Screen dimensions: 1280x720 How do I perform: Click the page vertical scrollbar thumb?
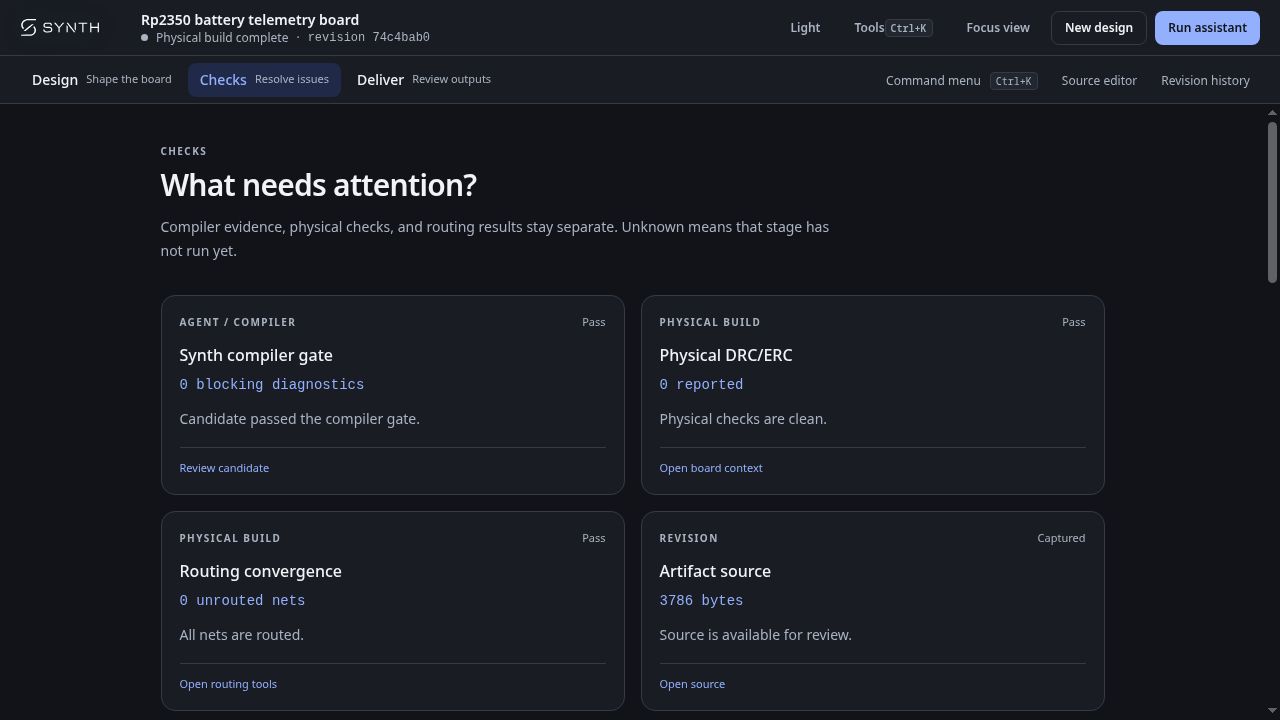point(1272,202)
